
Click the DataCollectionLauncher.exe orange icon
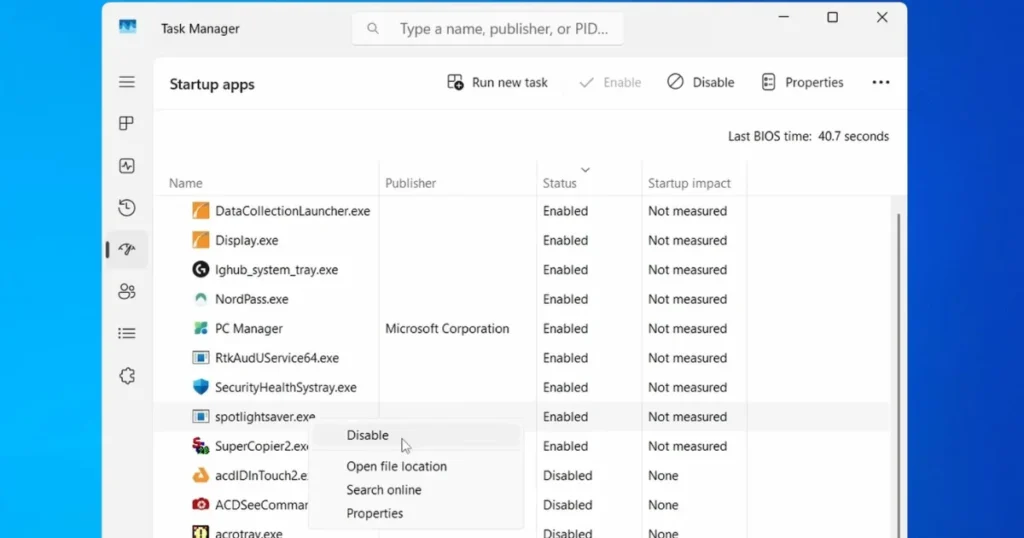click(200, 211)
